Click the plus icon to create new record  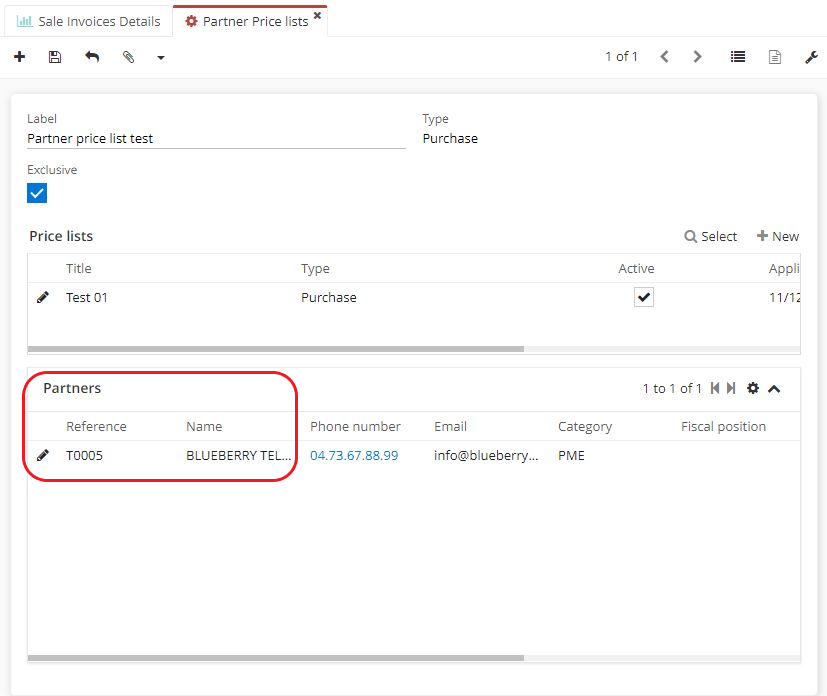[x=19, y=57]
